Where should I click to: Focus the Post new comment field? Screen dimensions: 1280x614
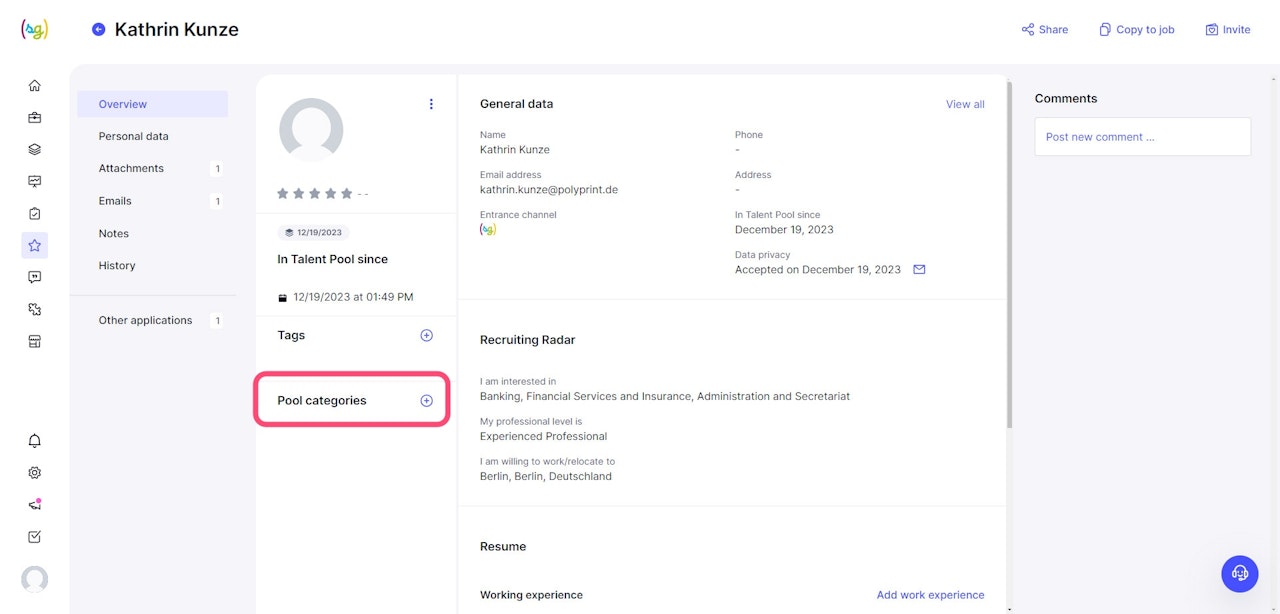(1142, 137)
